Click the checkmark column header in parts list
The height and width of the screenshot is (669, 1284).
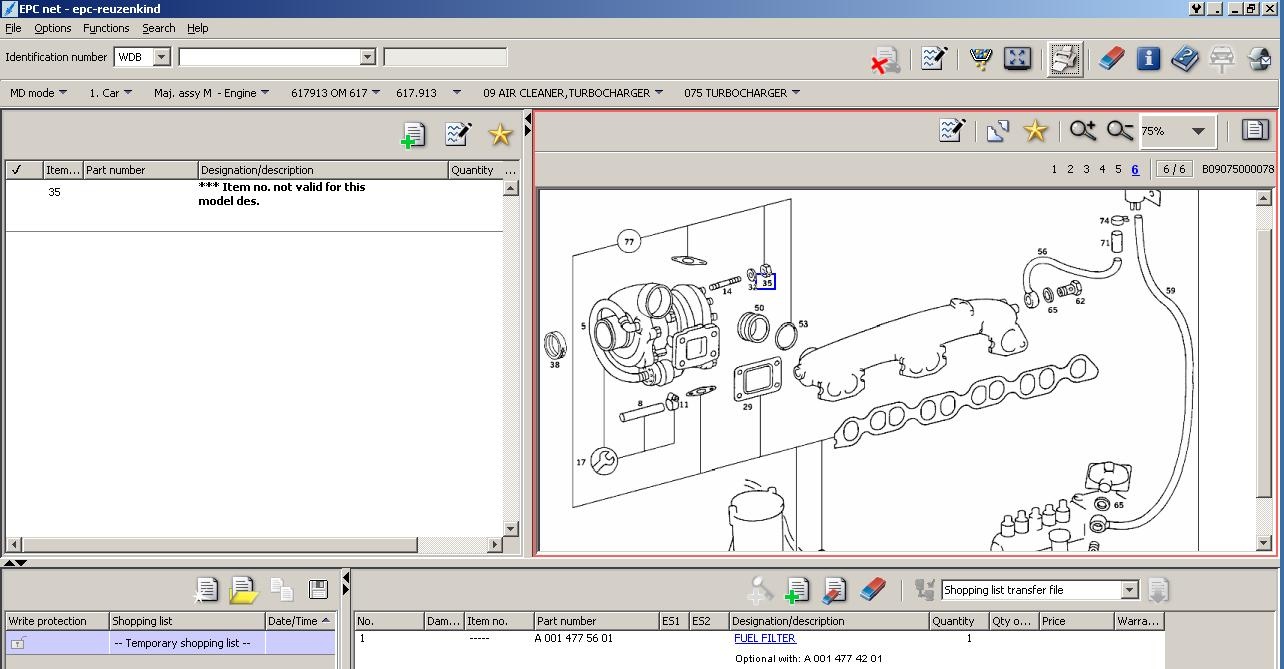17,170
